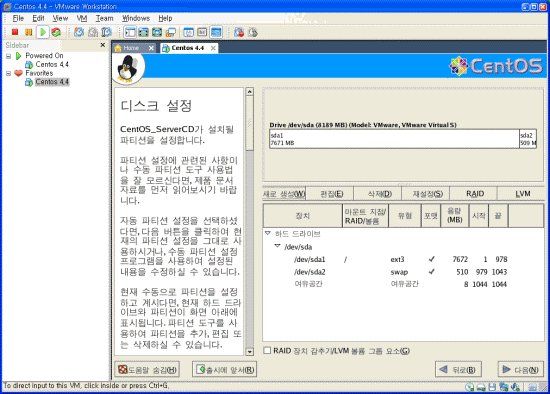Screen dimensions: 550x394
Task: Click the red Power Off toolbar button
Action: (x=15, y=32)
